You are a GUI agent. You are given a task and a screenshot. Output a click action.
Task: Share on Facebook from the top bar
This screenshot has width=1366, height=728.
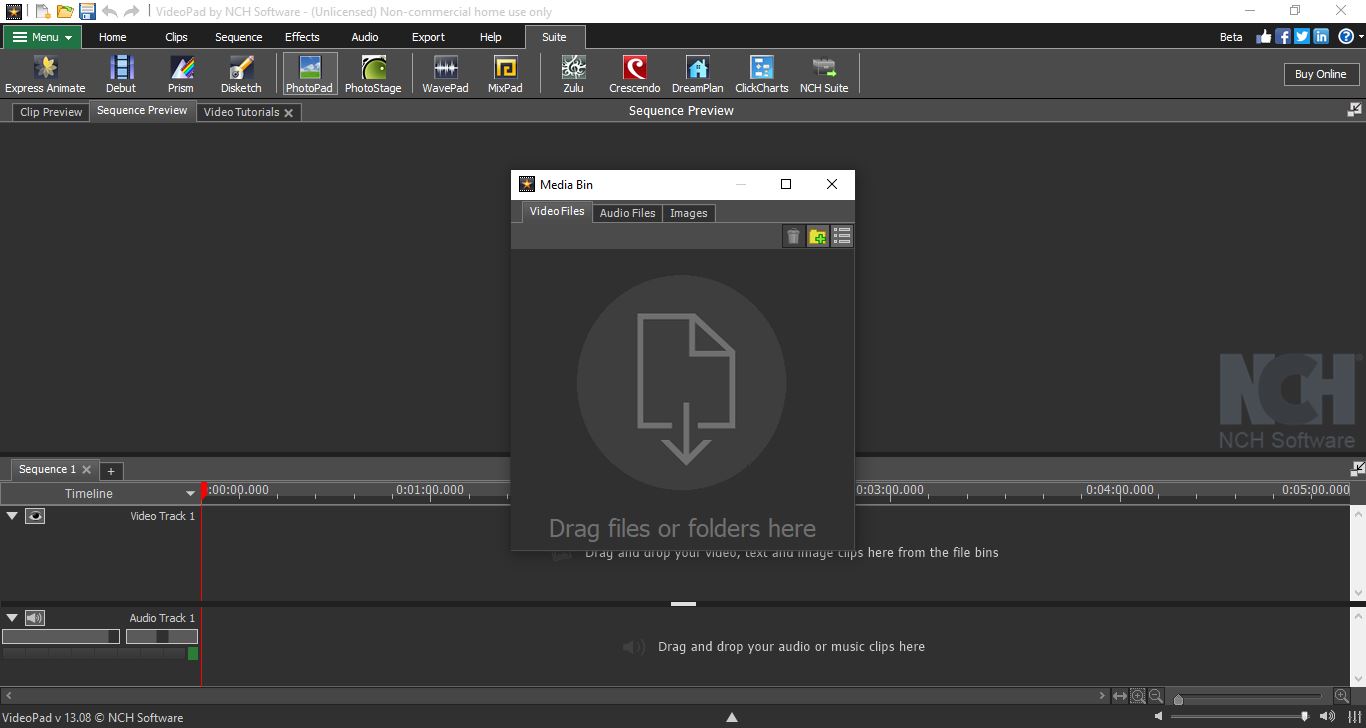click(1283, 36)
